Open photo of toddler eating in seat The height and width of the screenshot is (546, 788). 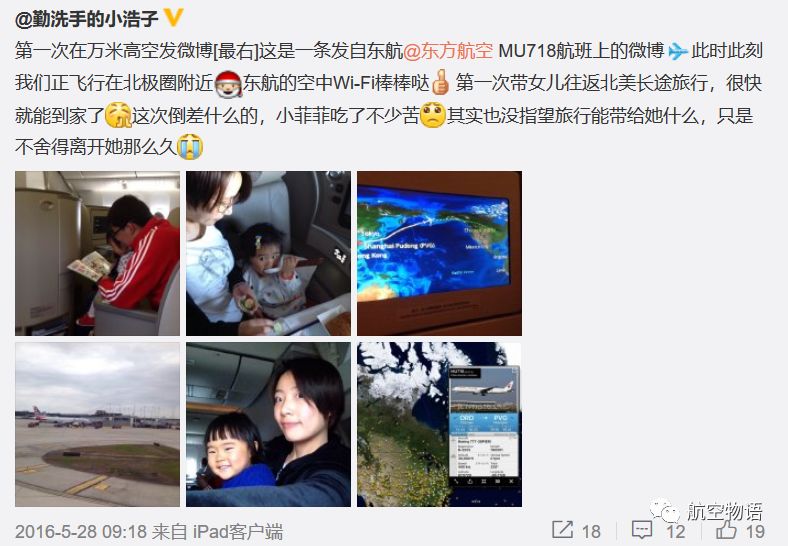(268, 253)
